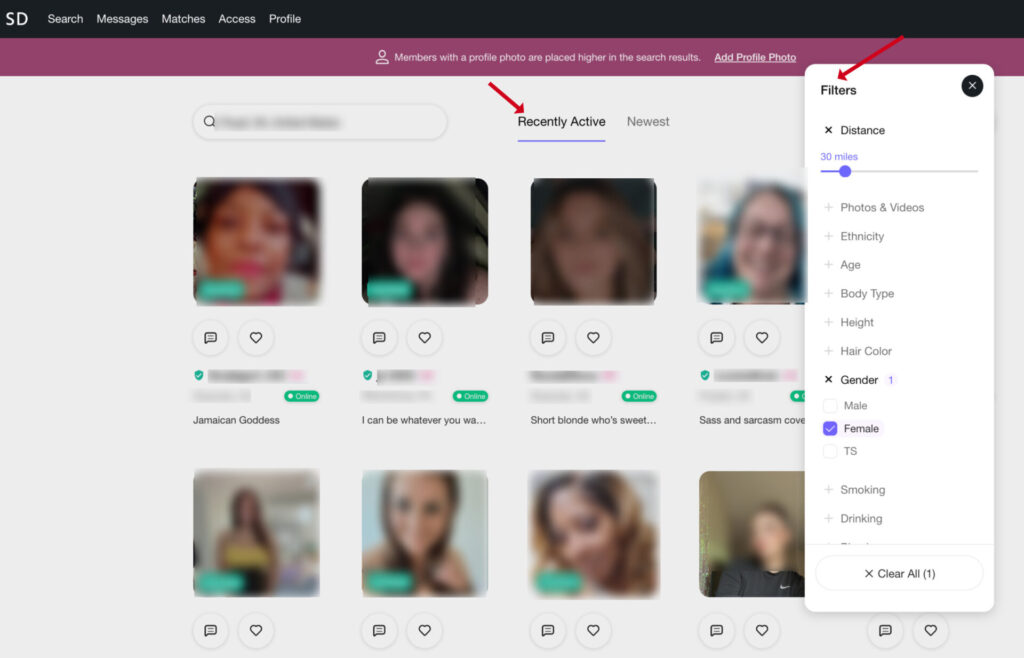
Task: Favorite the 'I can be whatever' profile
Action: (424, 338)
